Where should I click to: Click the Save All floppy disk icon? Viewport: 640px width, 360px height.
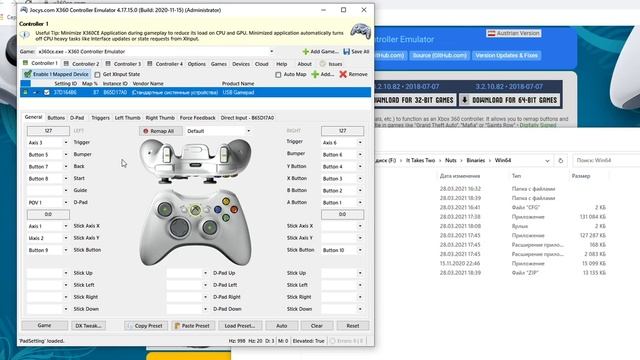coord(347,51)
